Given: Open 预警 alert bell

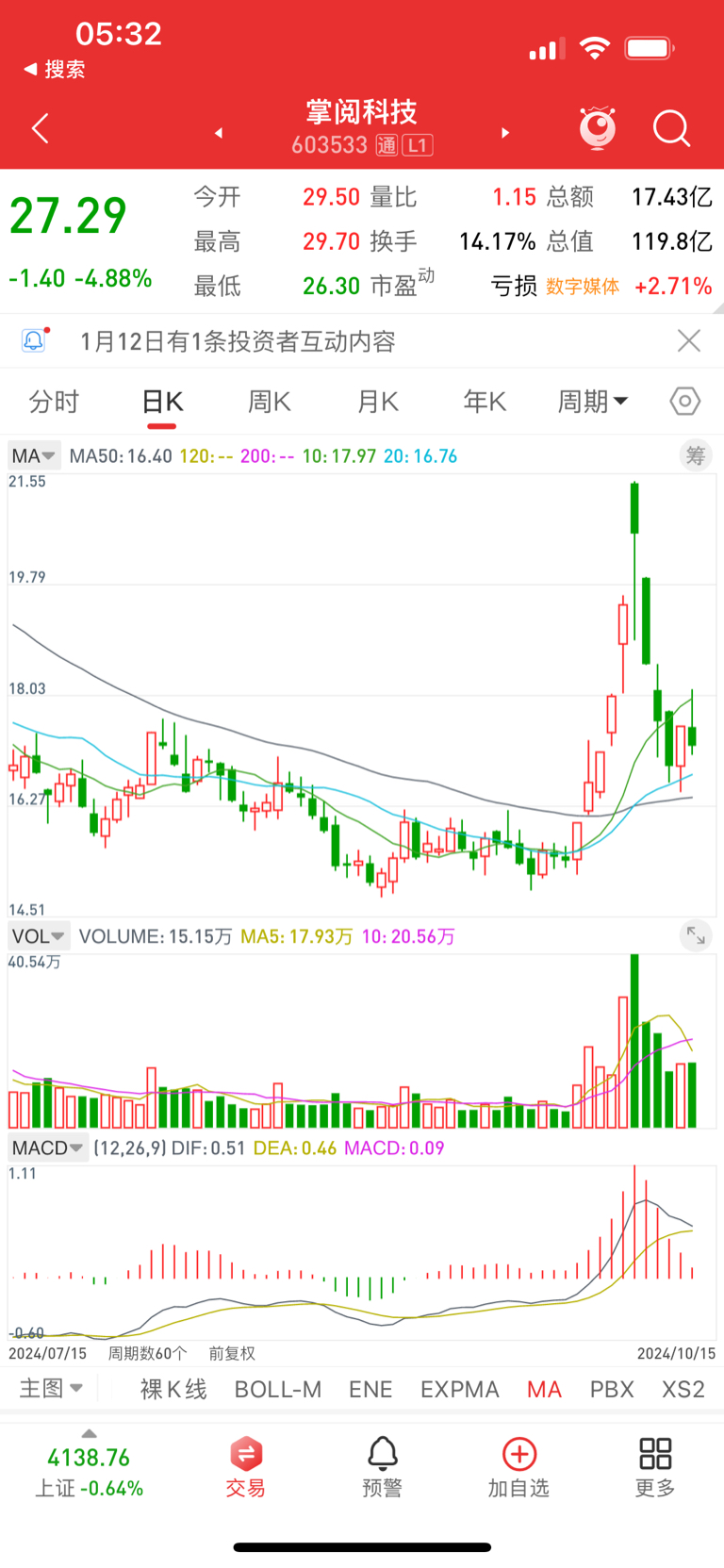Looking at the screenshot, I should point(382,1468).
